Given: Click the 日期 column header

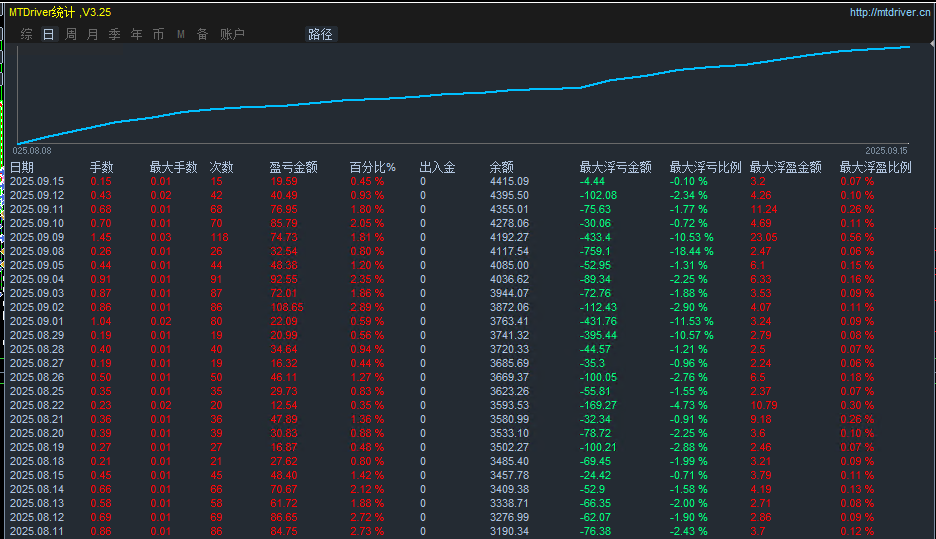Looking at the screenshot, I should coord(22,167).
